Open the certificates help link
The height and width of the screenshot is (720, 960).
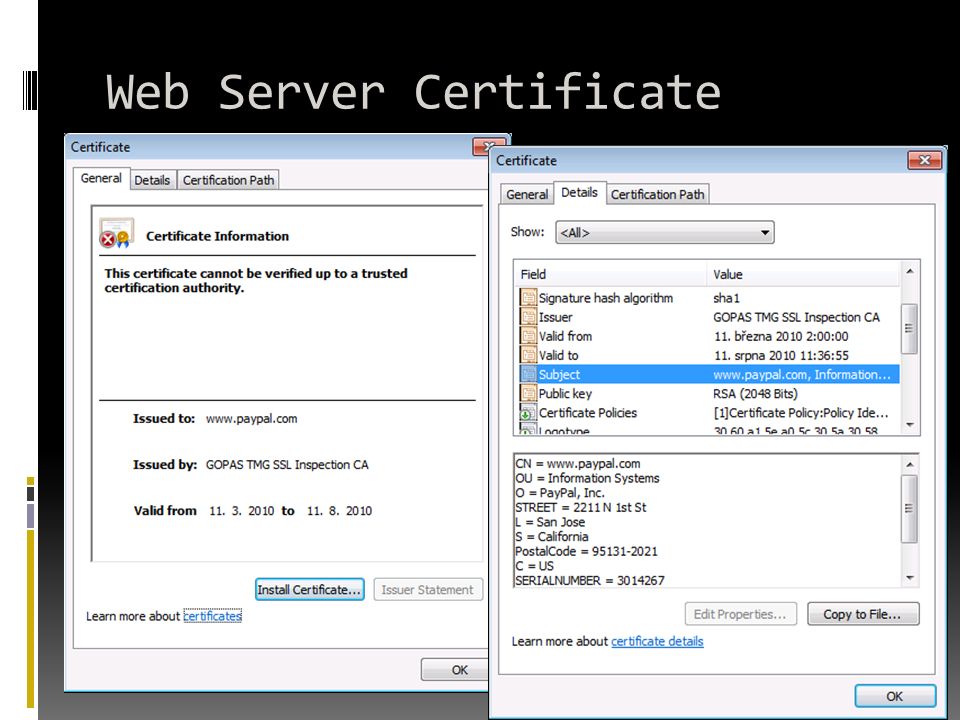212,616
